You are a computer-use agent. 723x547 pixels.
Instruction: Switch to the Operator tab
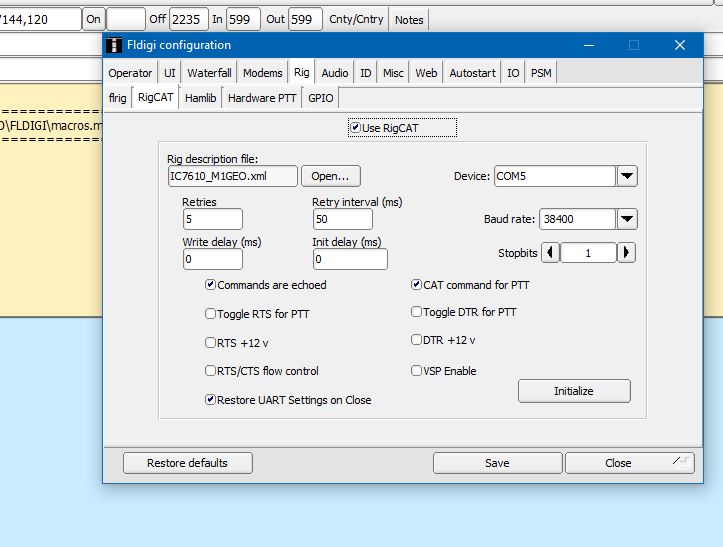pos(130,73)
